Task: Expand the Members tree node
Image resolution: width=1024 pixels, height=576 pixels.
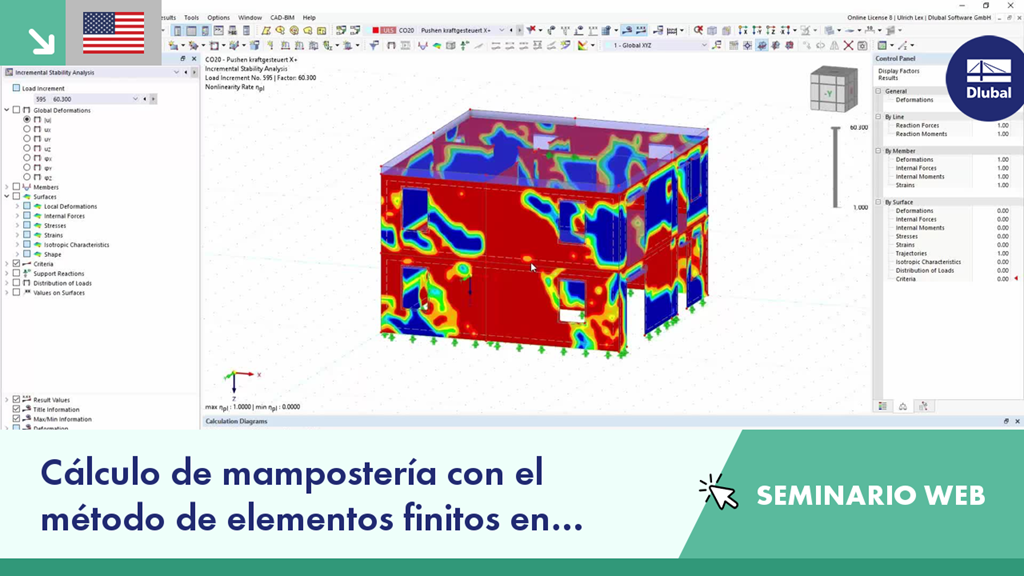Action: click(x=7, y=187)
